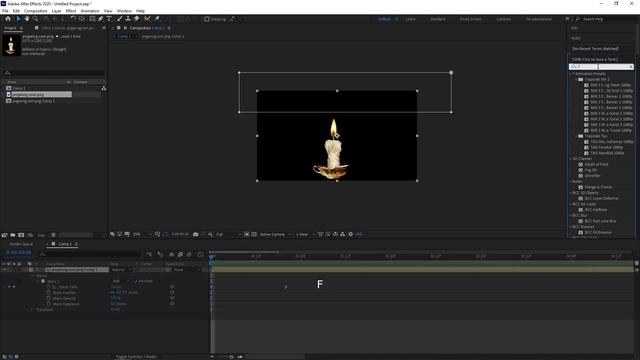Toggle stopwatch for Mask Opacity

point(49,298)
